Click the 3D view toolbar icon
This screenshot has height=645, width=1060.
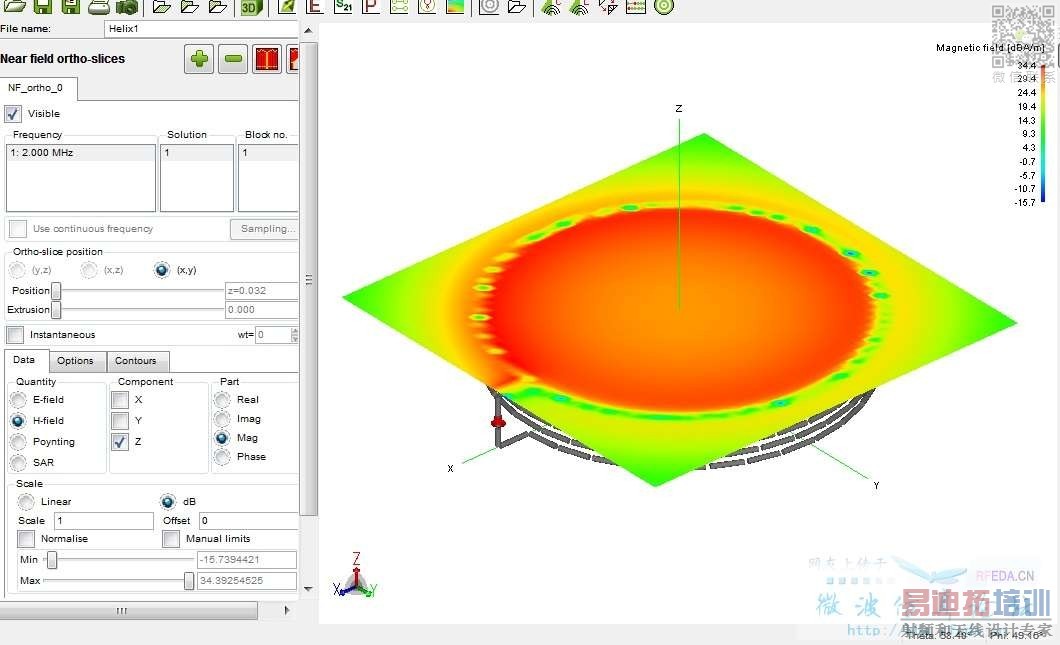tap(250, 7)
